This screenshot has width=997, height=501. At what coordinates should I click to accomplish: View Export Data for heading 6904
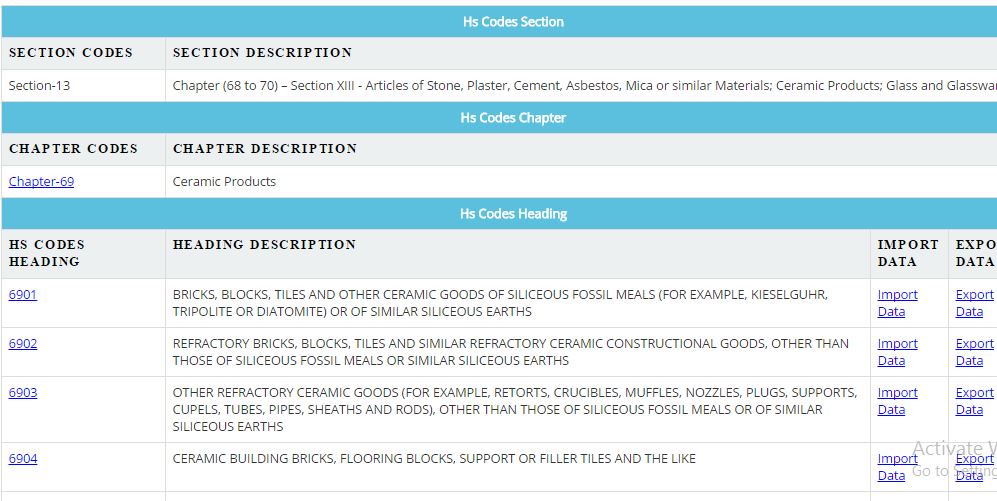click(x=974, y=467)
